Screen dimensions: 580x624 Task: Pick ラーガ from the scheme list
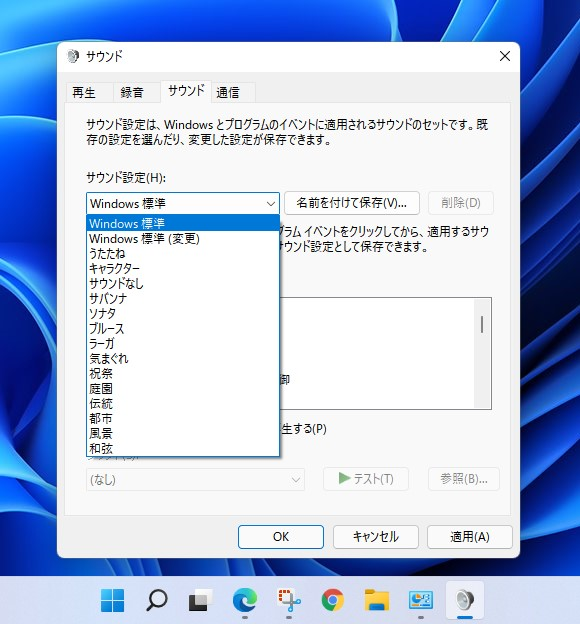[183, 343]
